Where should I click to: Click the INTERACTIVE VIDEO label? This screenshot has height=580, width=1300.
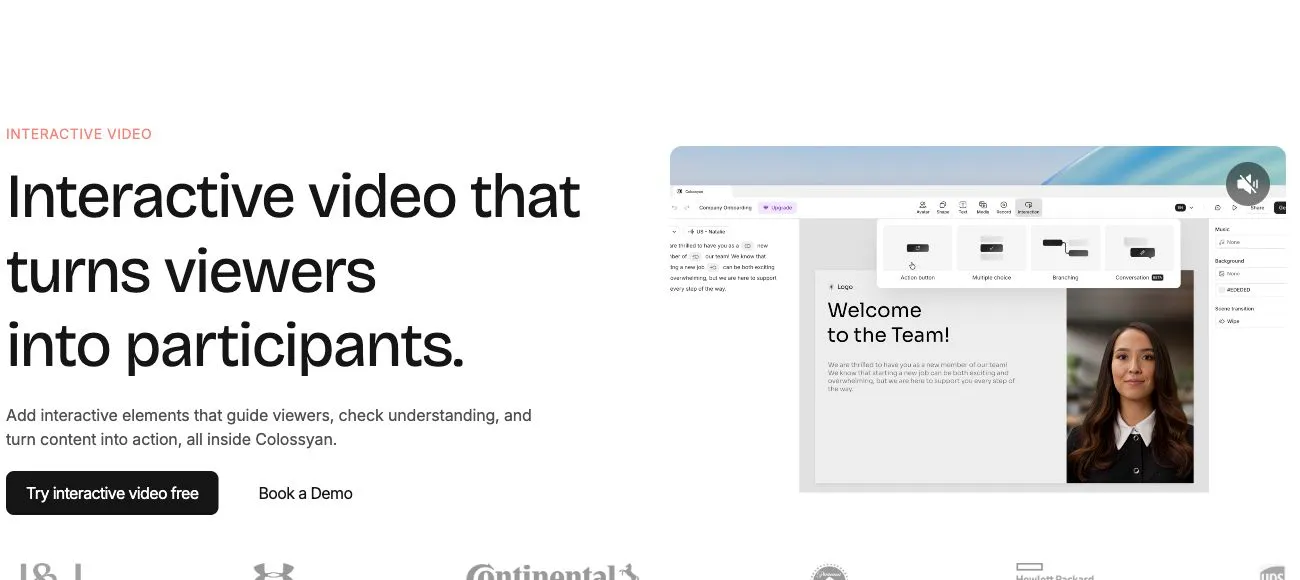coord(79,134)
